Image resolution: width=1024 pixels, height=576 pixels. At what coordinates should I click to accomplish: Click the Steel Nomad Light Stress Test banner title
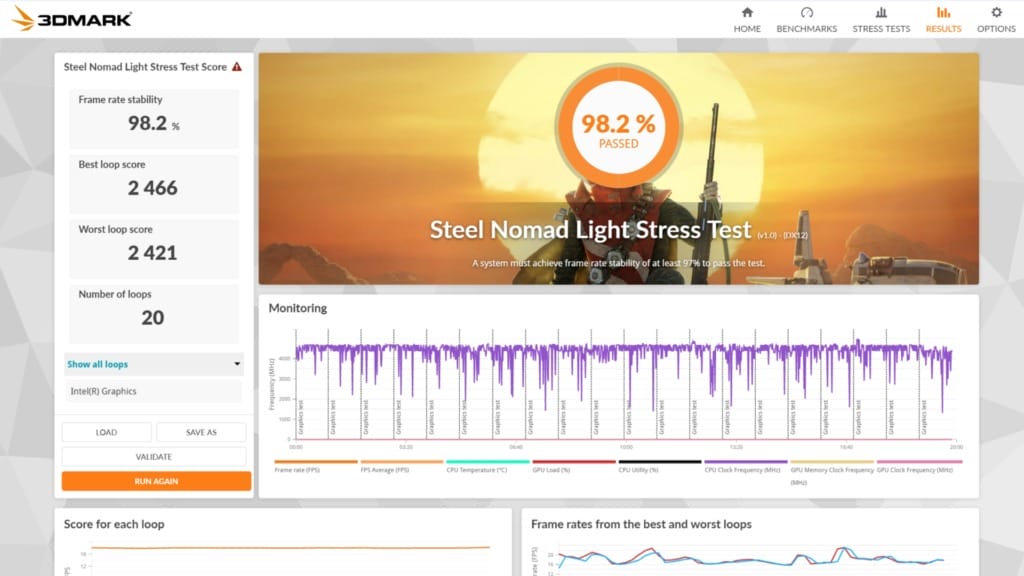click(590, 230)
